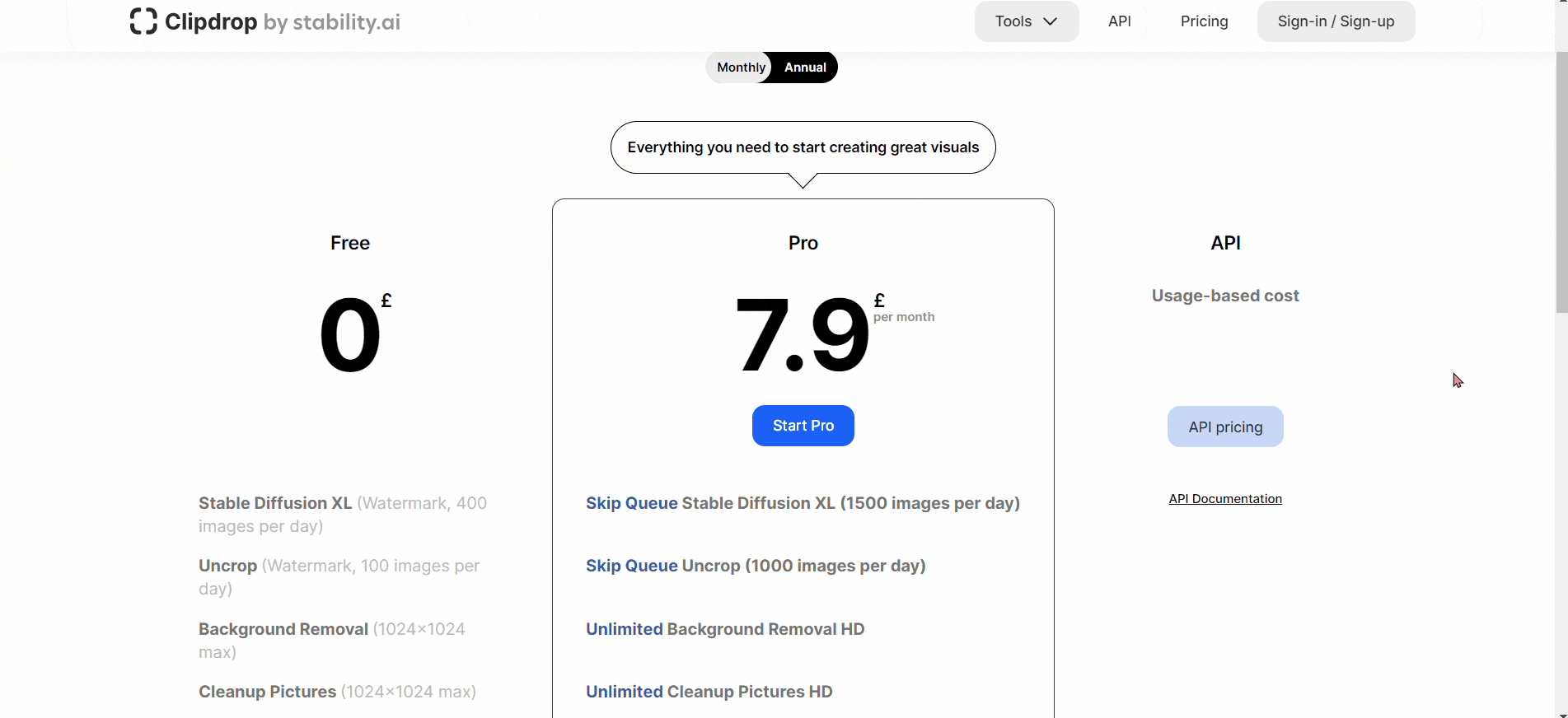This screenshot has width=1568, height=718.
Task: Click the Start Pro button
Action: click(x=803, y=426)
